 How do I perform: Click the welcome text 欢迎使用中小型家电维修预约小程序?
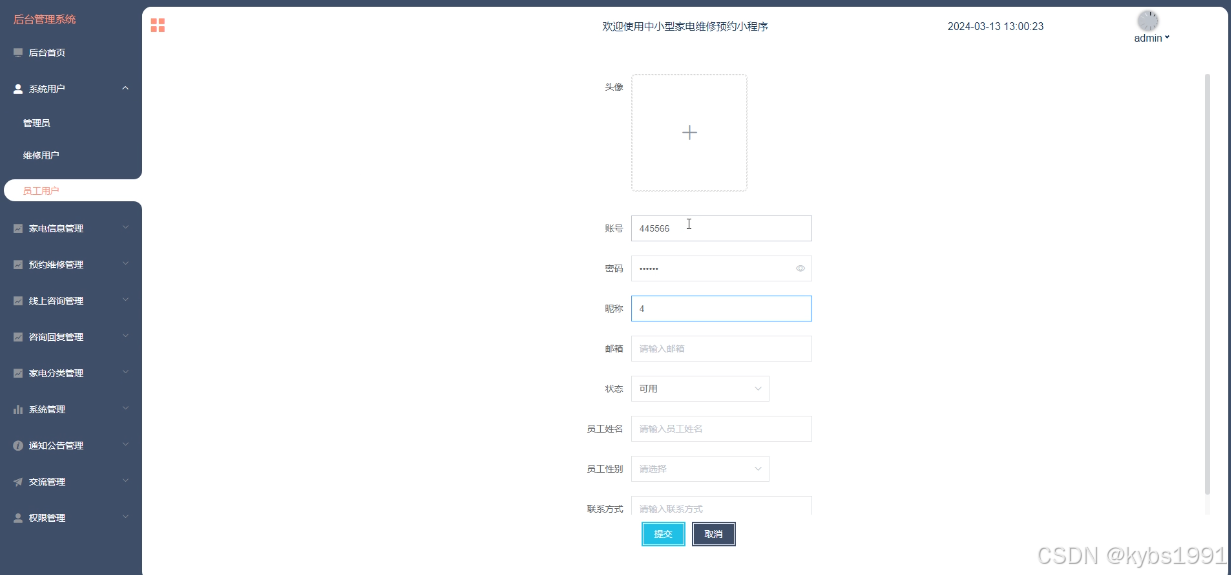click(x=685, y=26)
